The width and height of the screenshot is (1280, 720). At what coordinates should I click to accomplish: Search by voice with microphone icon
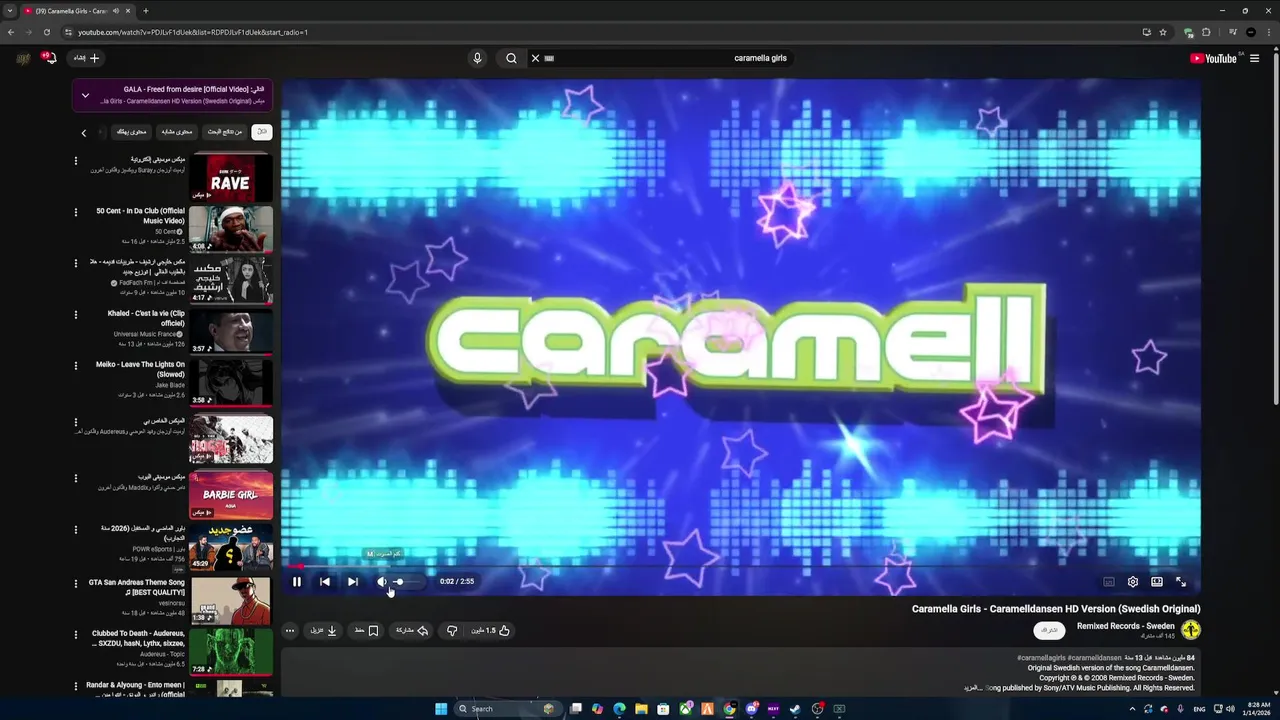(x=477, y=58)
